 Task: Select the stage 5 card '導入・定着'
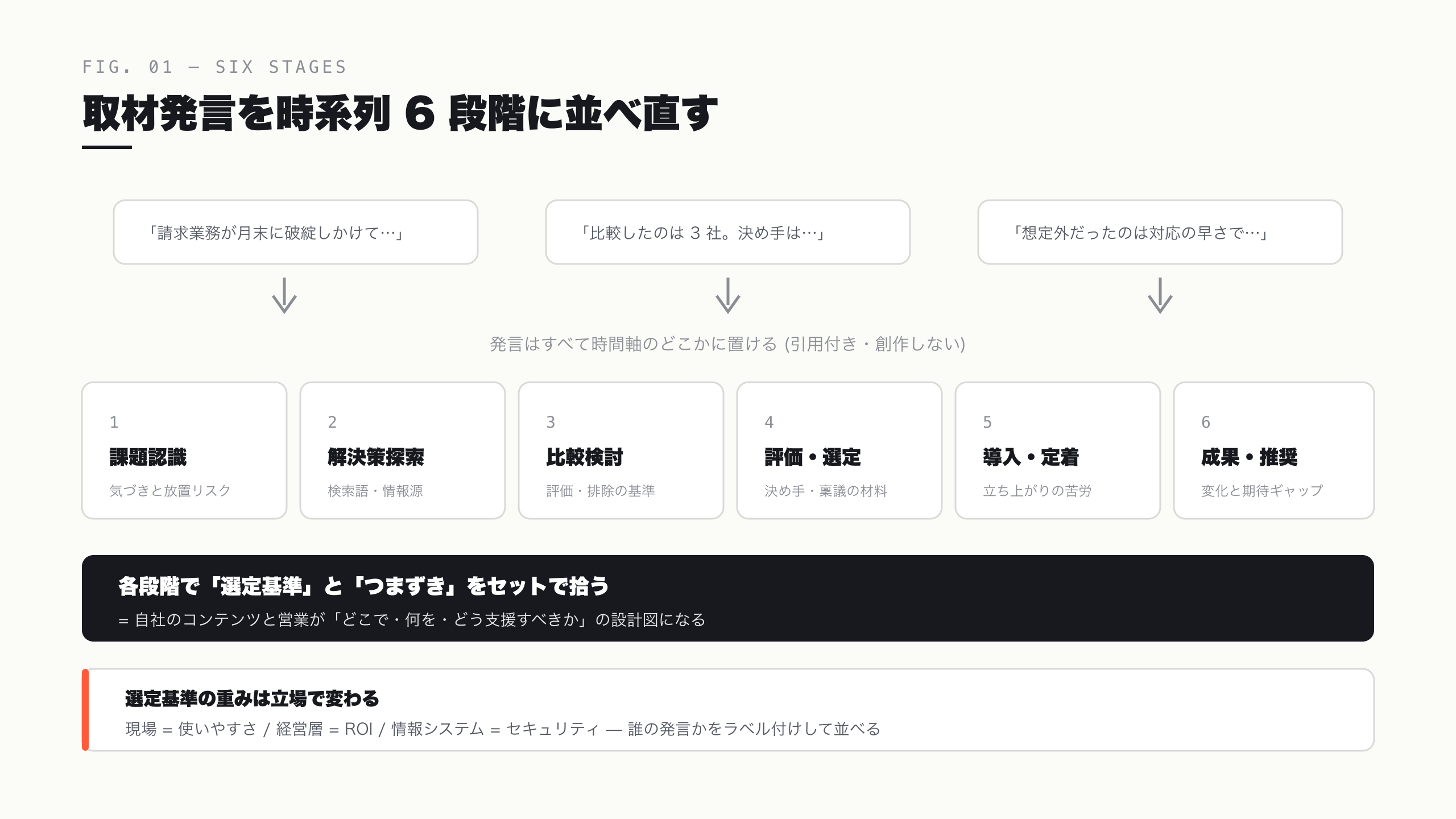click(x=1058, y=450)
